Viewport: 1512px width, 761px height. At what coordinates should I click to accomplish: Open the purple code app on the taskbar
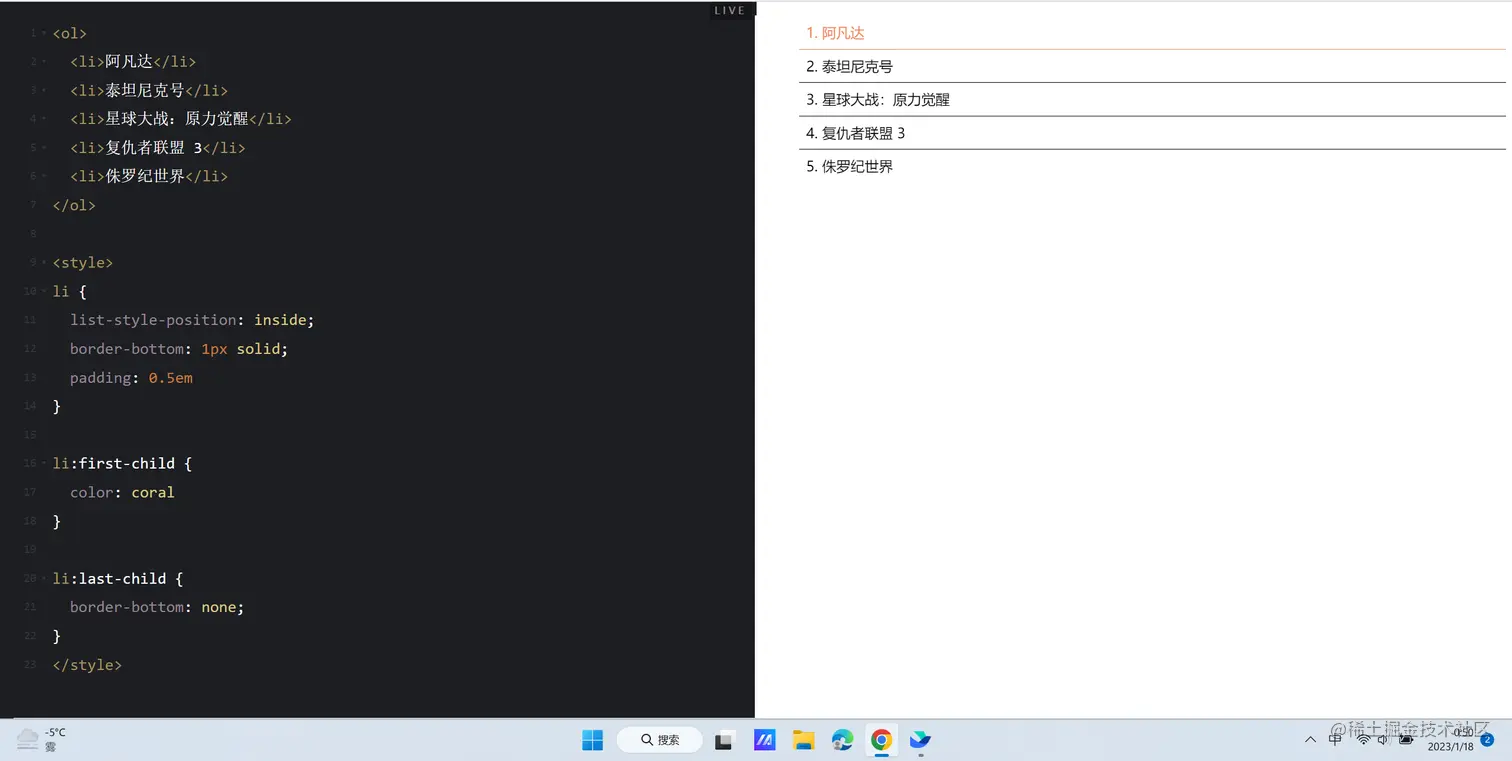click(x=764, y=740)
